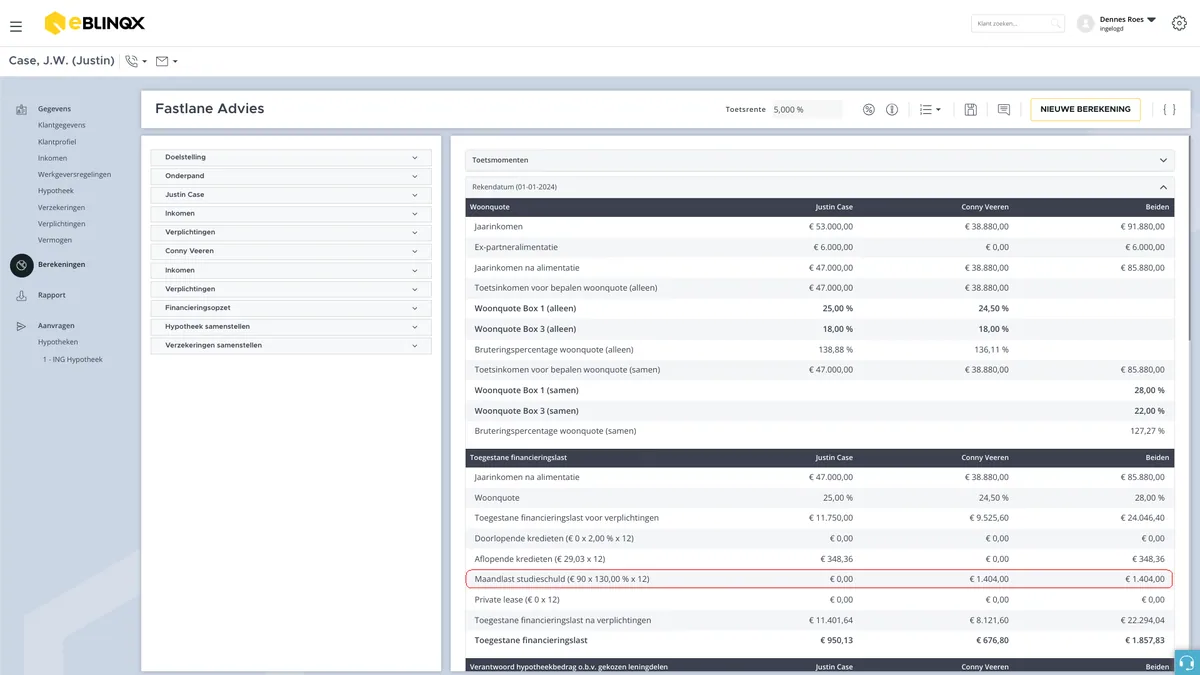Click the Ex-partneralimentatie row label

[516, 247]
